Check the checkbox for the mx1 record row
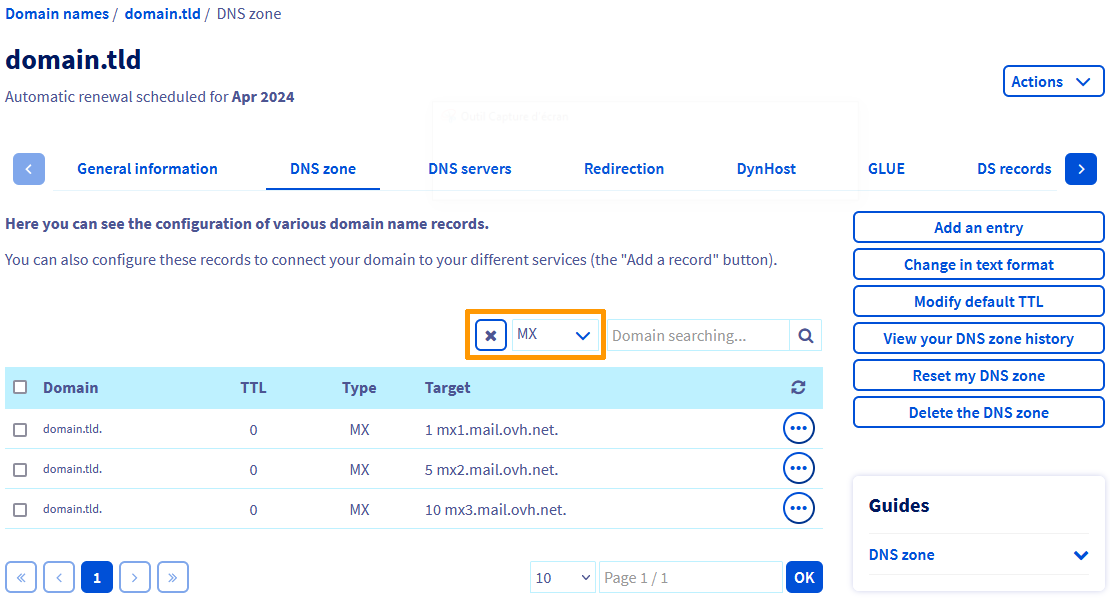 (20, 428)
